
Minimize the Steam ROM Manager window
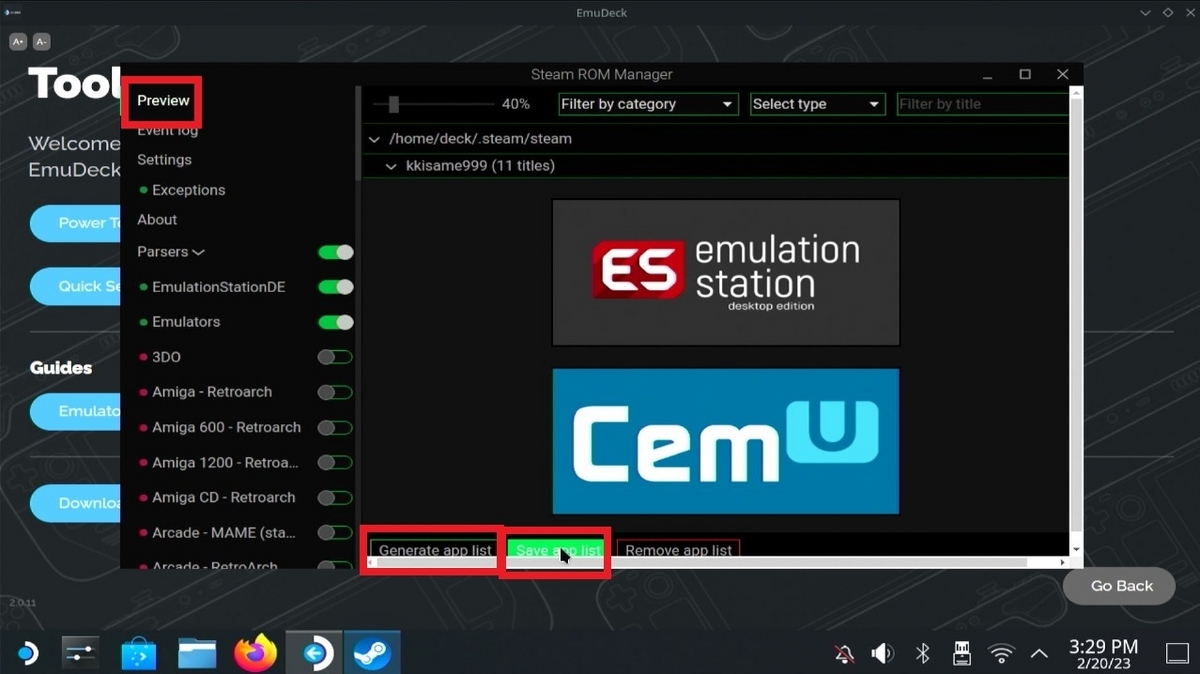pos(988,75)
